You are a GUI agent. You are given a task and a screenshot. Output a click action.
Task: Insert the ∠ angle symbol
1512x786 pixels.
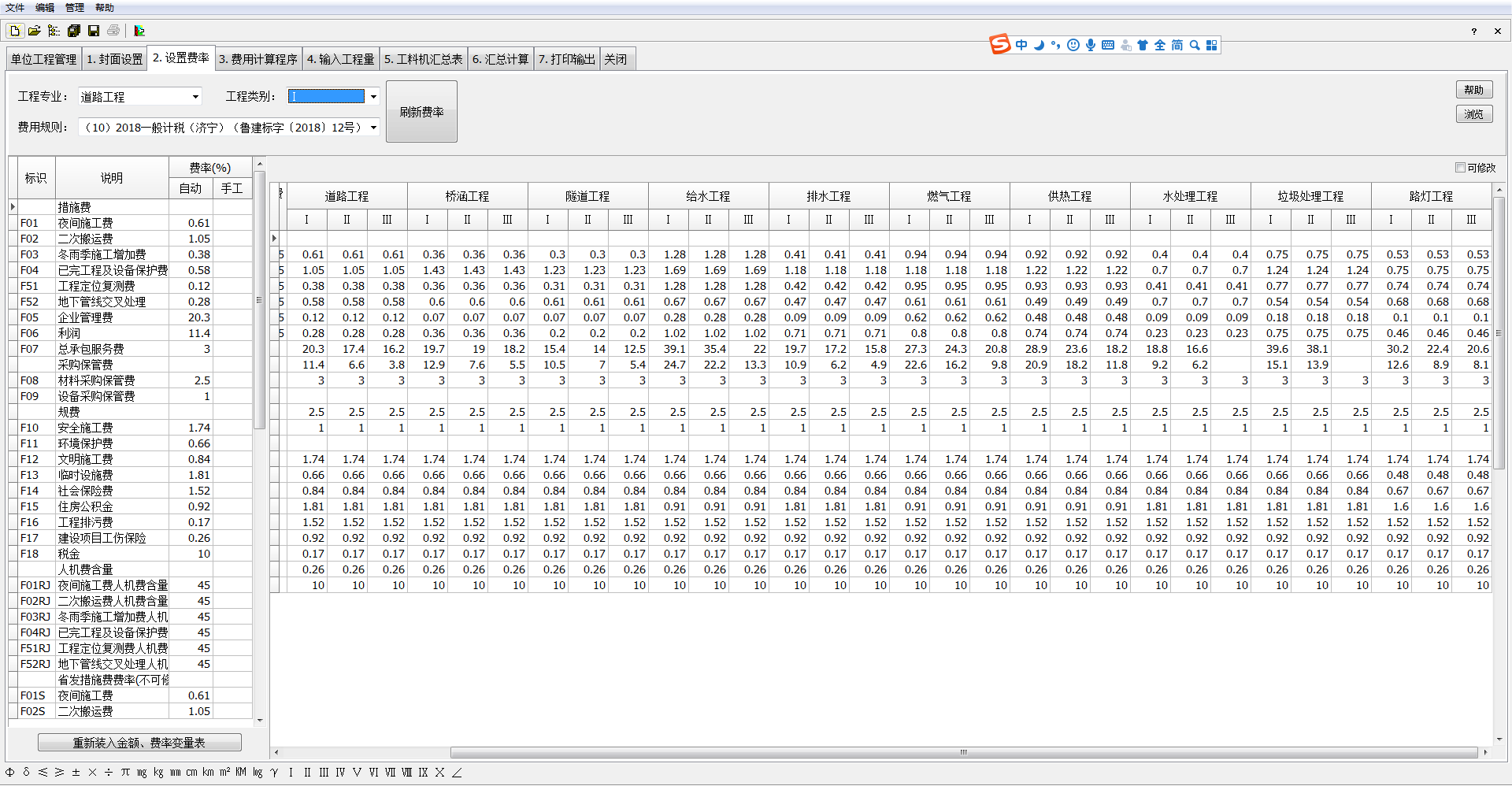457,773
